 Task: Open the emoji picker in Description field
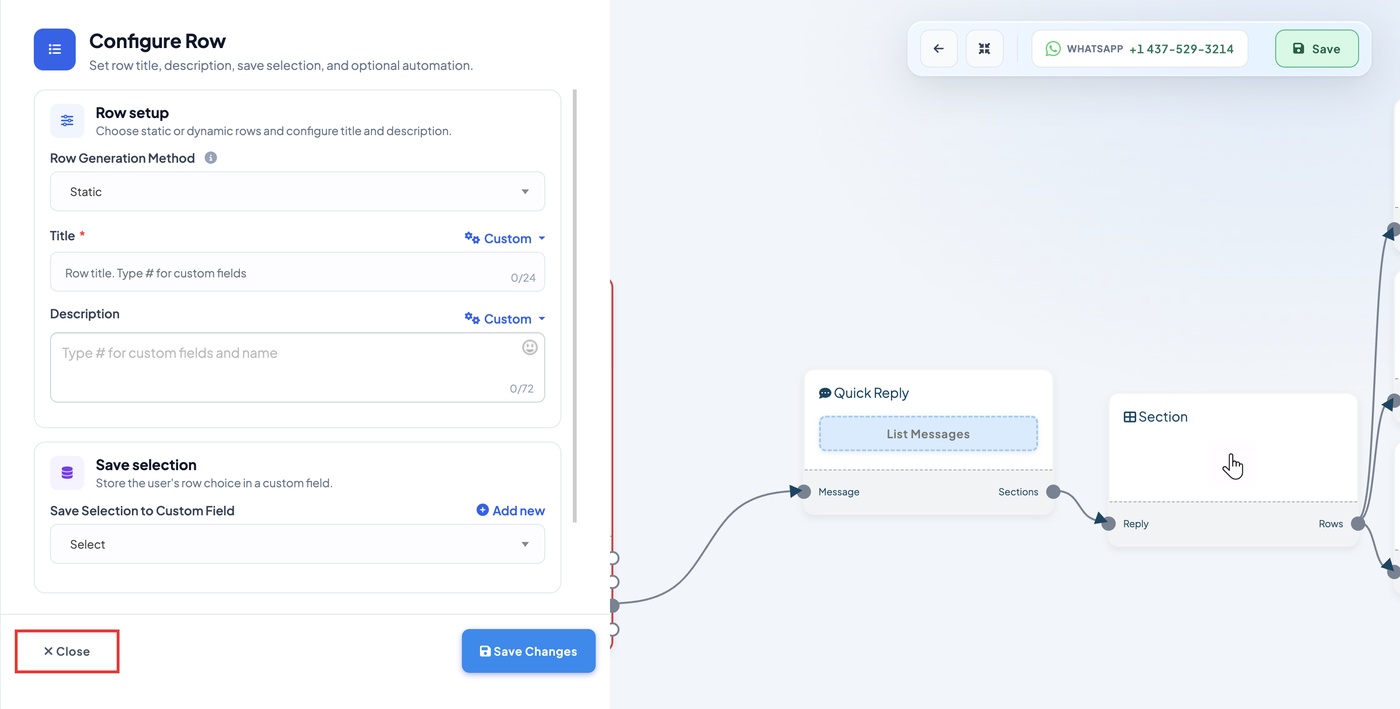[x=530, y=347]
